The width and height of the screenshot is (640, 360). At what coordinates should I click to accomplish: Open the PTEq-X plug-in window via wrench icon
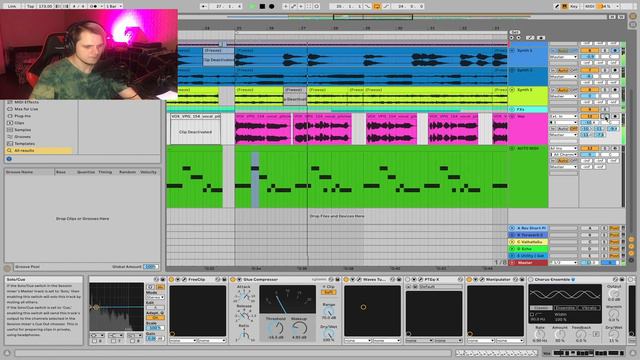[420, 280]
